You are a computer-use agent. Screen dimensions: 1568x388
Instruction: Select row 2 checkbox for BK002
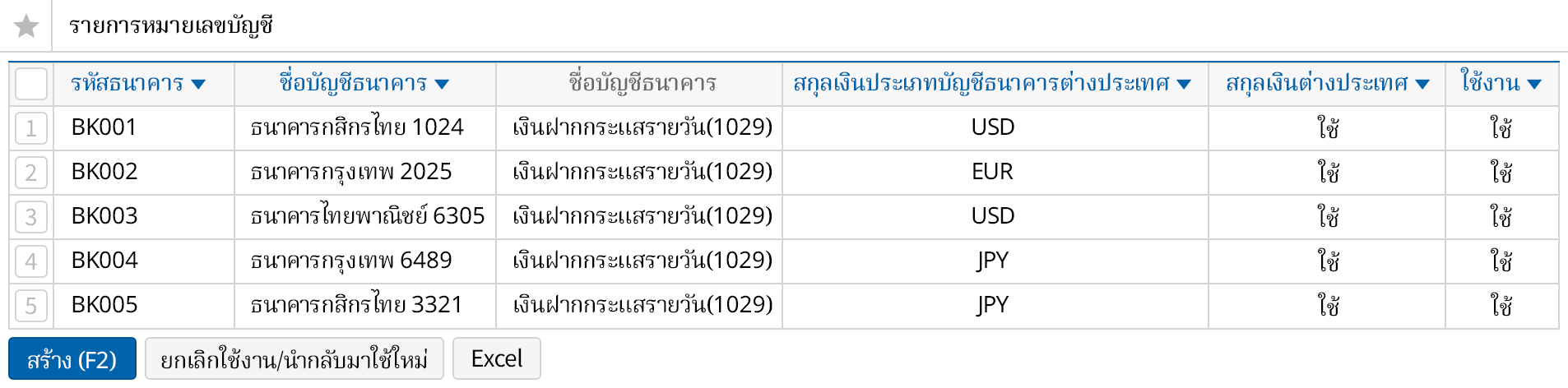[31, 173]
